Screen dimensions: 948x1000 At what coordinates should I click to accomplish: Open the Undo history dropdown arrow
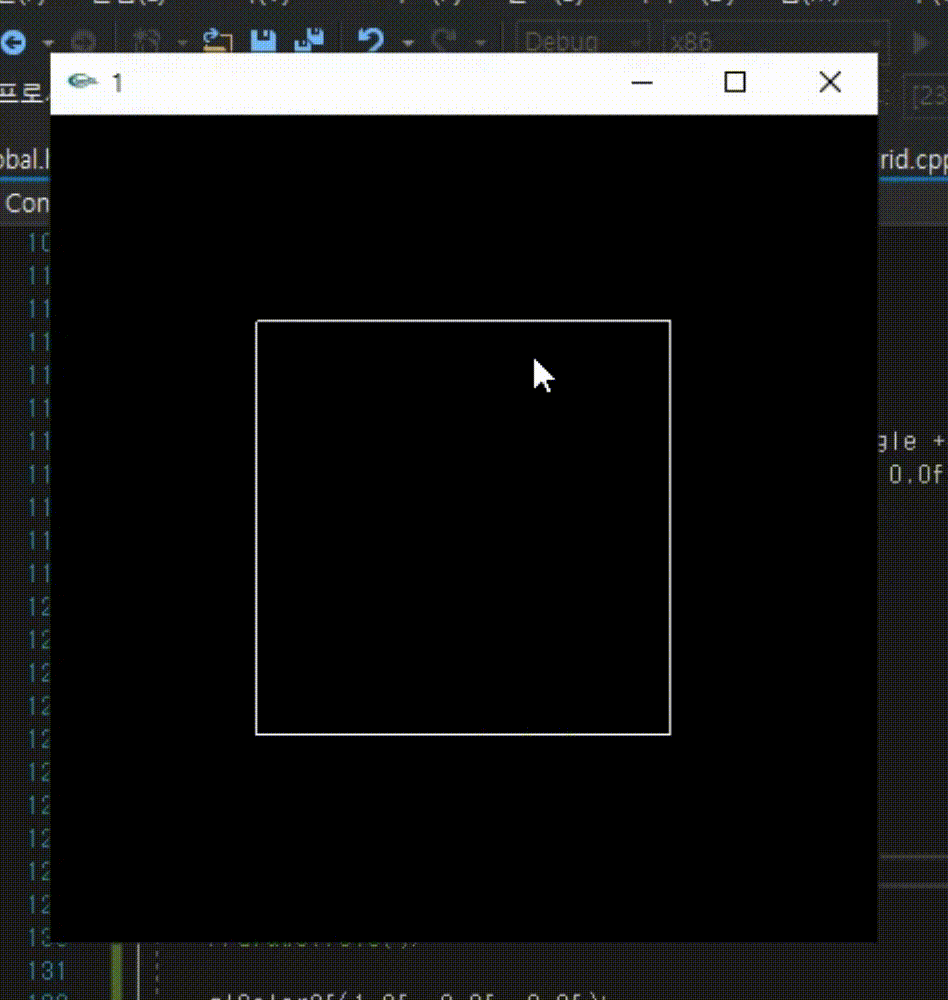407,42
